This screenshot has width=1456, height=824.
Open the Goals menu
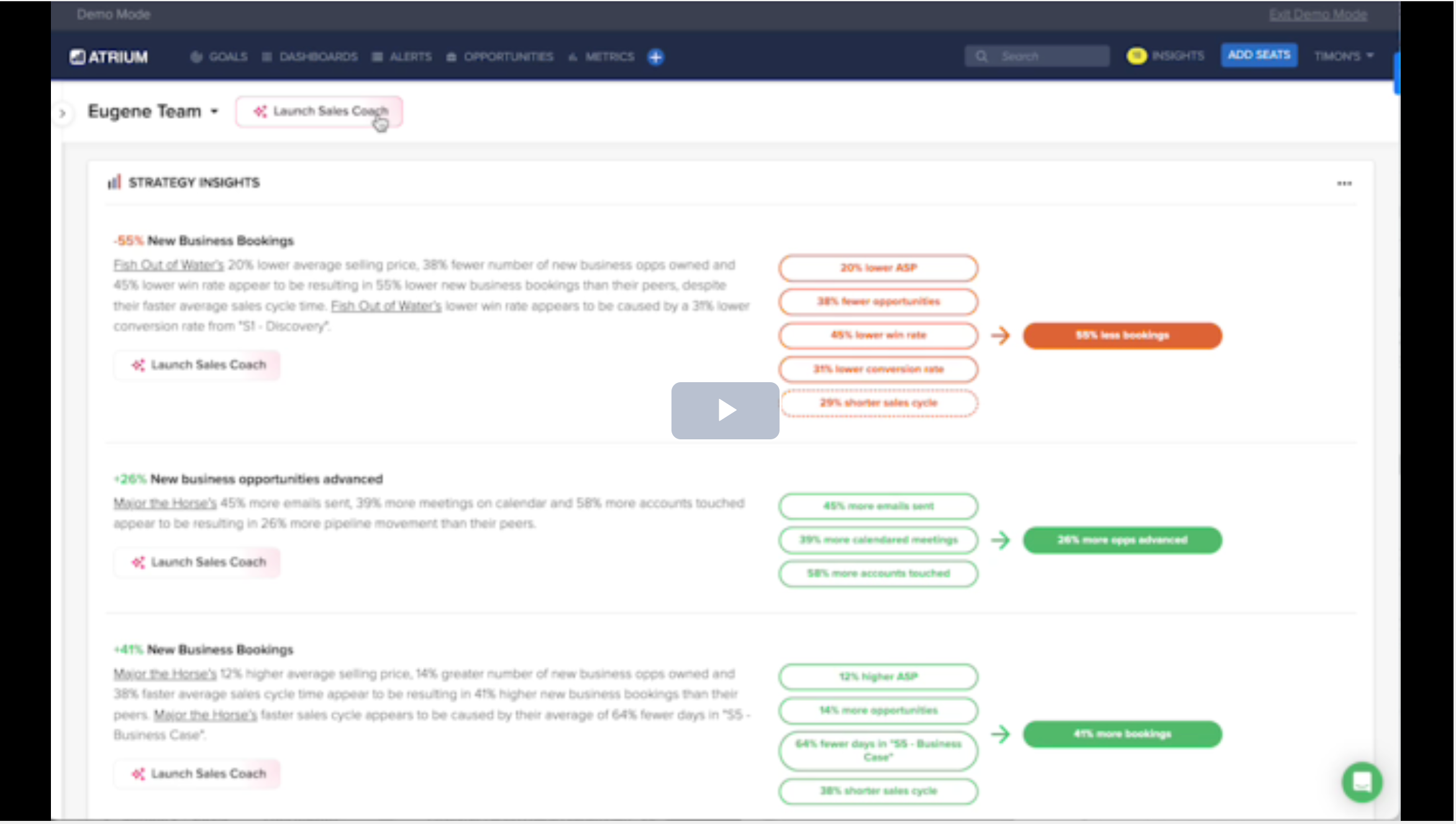tap(219, 57)
